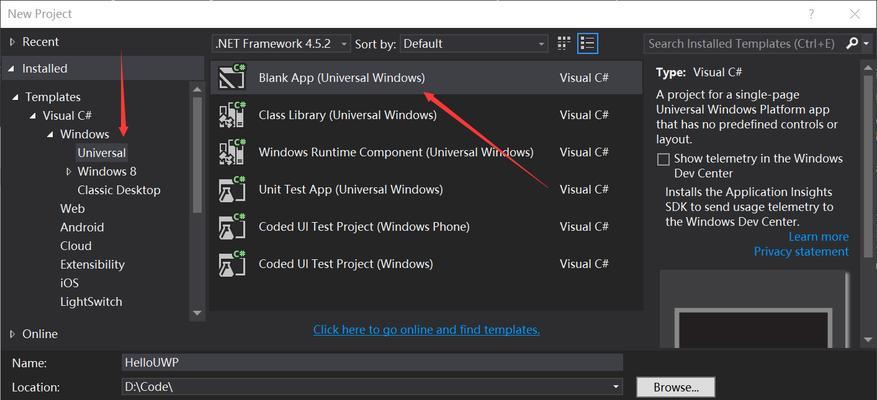This screenshot has height=400, width=877.
Task: Click the Class Library template icon
Action: tap(232, 115)
